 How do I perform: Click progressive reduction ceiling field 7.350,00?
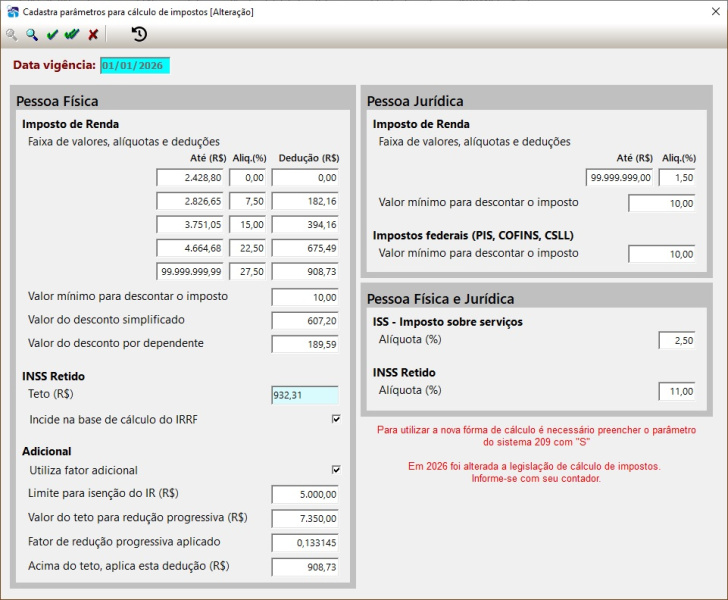coord(305,518)
